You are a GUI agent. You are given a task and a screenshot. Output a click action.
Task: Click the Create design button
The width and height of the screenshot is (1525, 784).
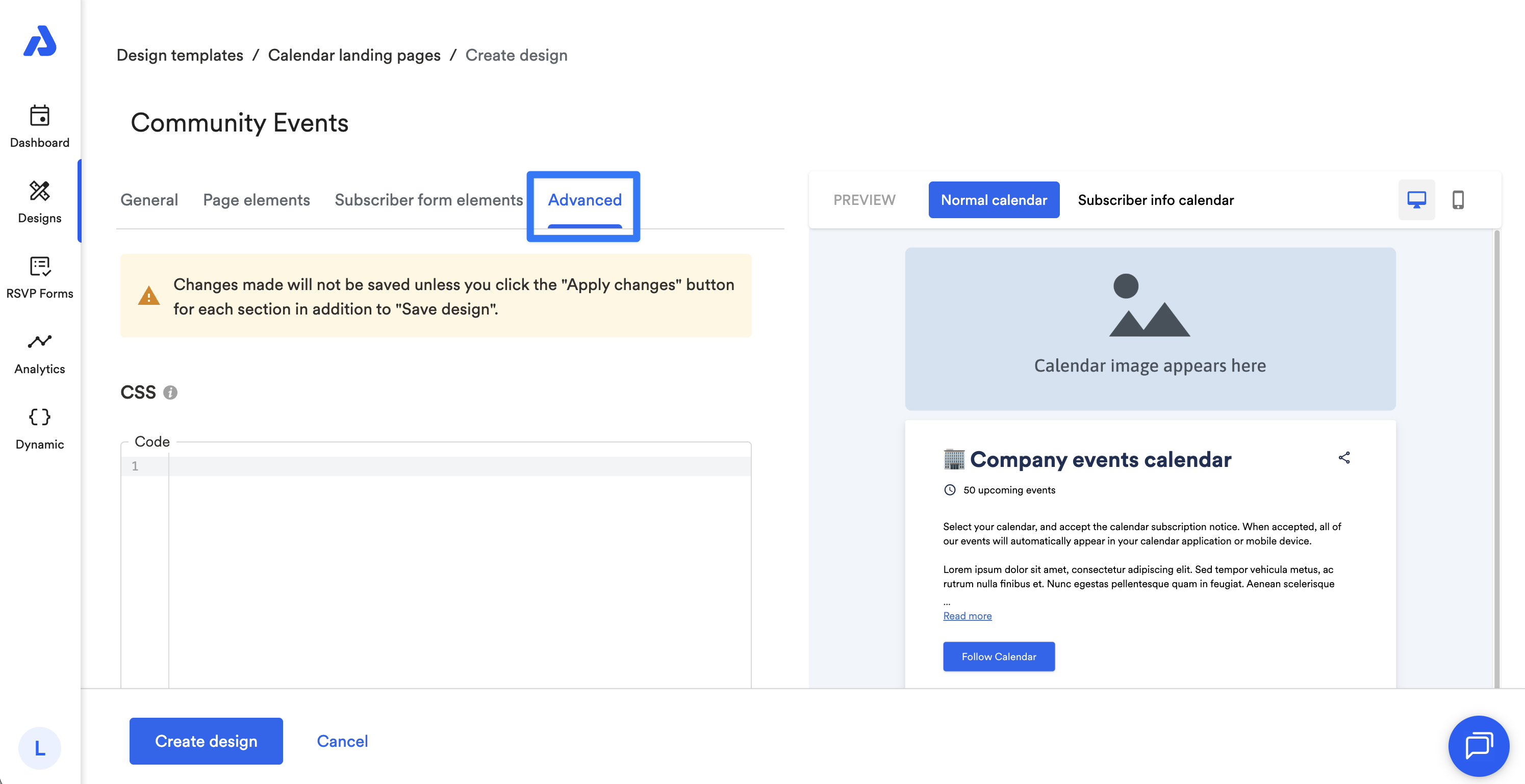(206, 741)
